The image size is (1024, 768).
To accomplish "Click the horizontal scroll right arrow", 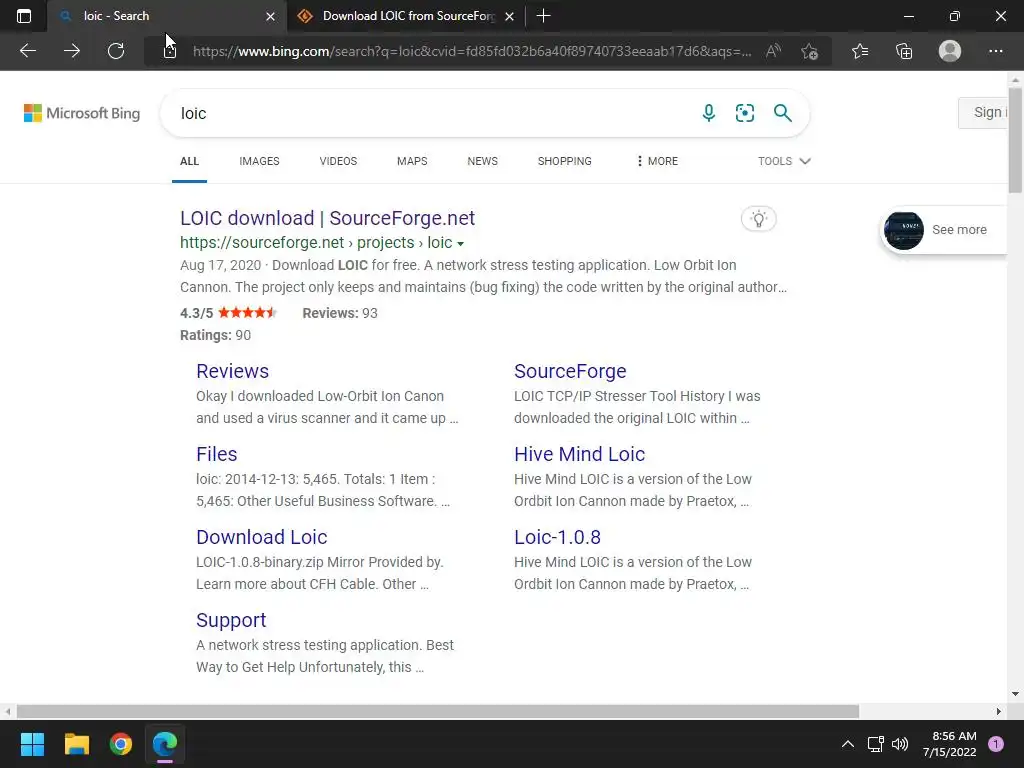I will point(999,711).
